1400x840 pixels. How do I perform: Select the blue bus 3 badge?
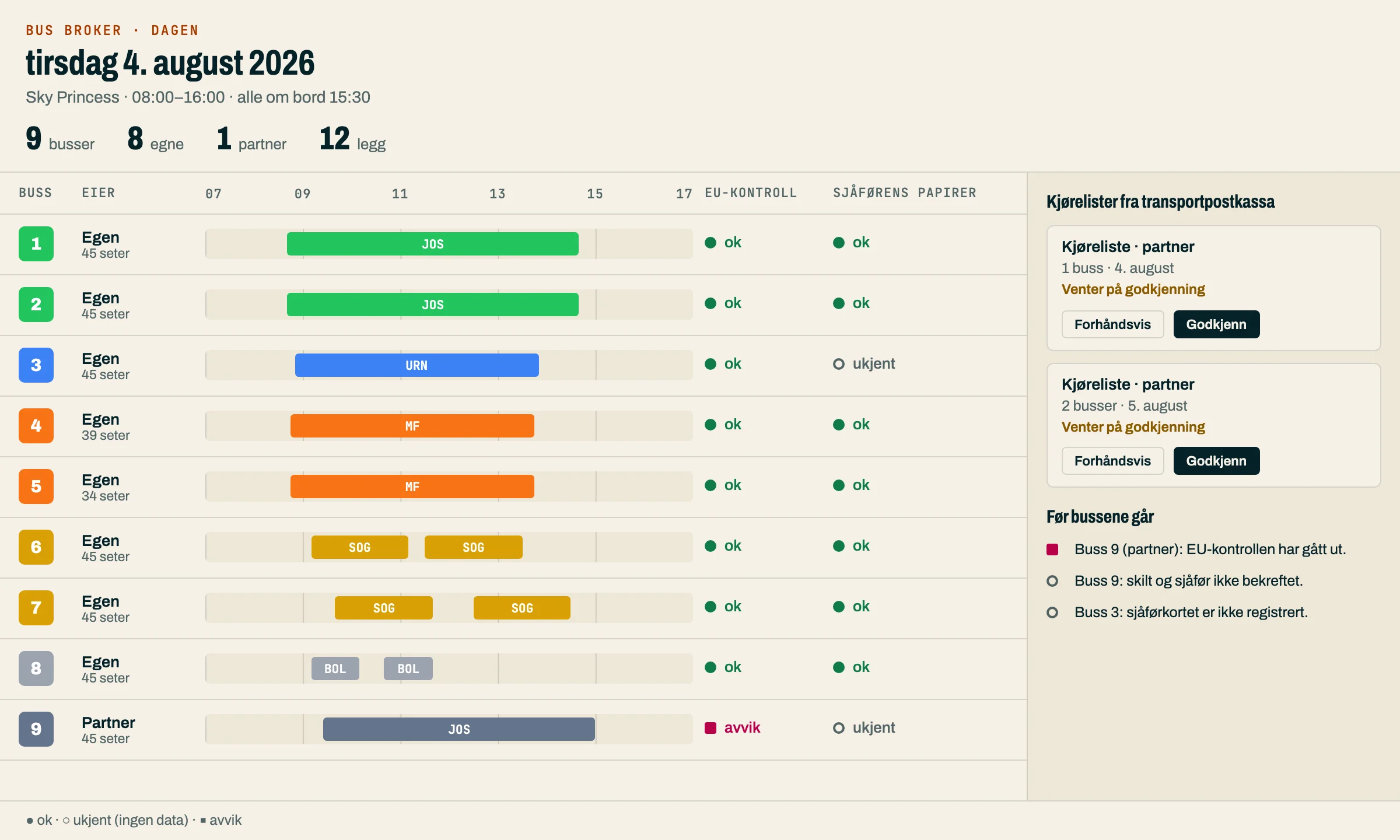(x=36, y=365)
